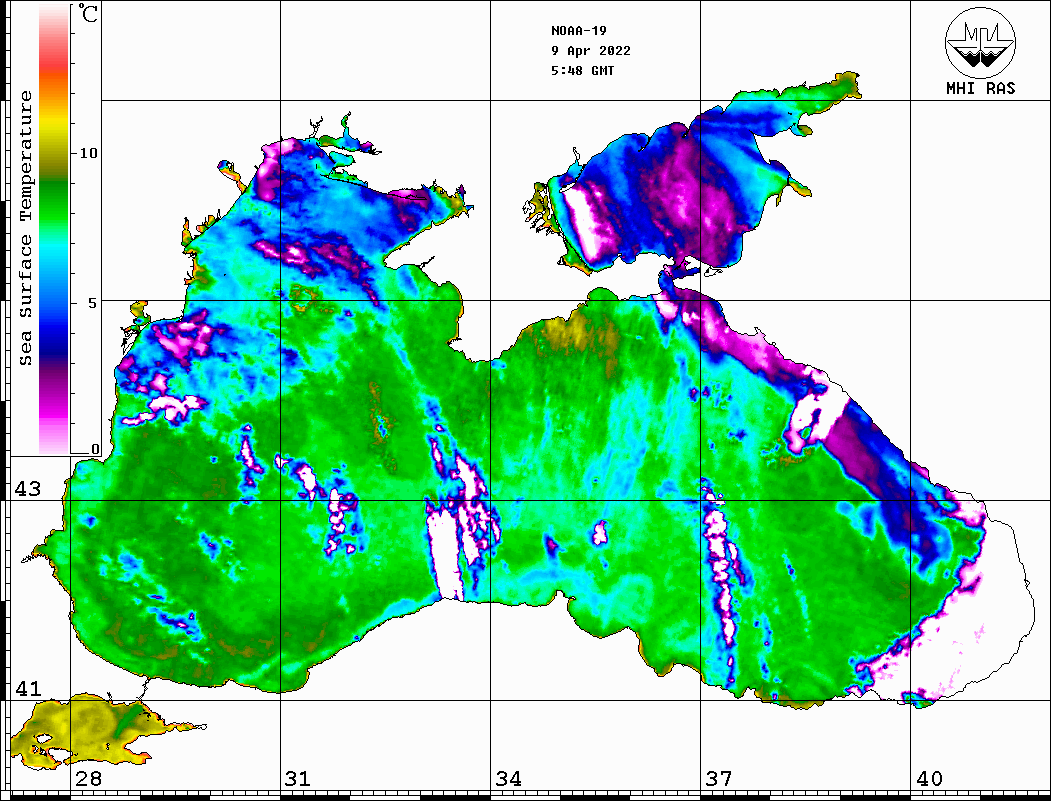Click longitude label '40'

coord(929,778)
